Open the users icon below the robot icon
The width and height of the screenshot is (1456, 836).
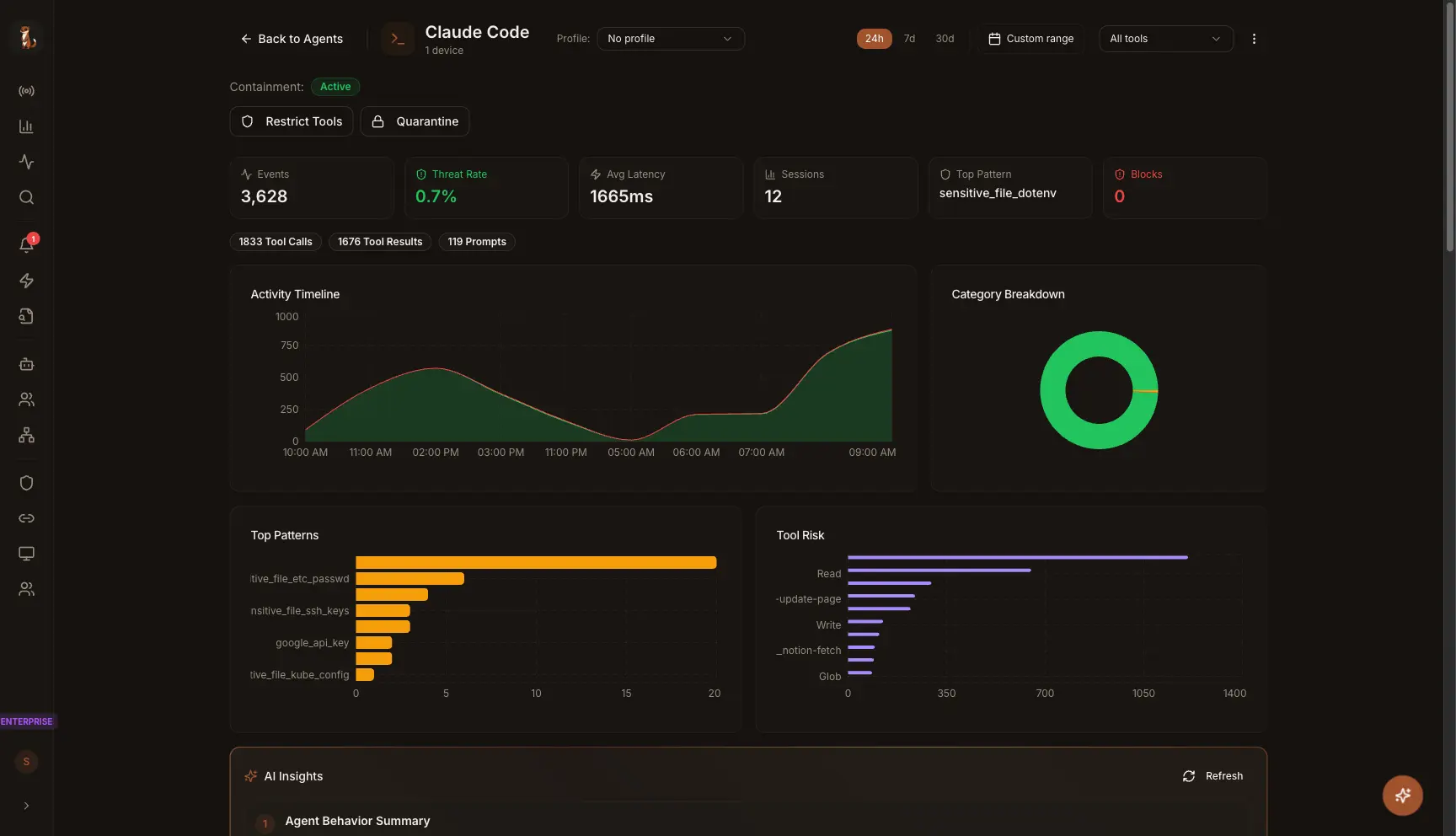[x=26, y=399]
